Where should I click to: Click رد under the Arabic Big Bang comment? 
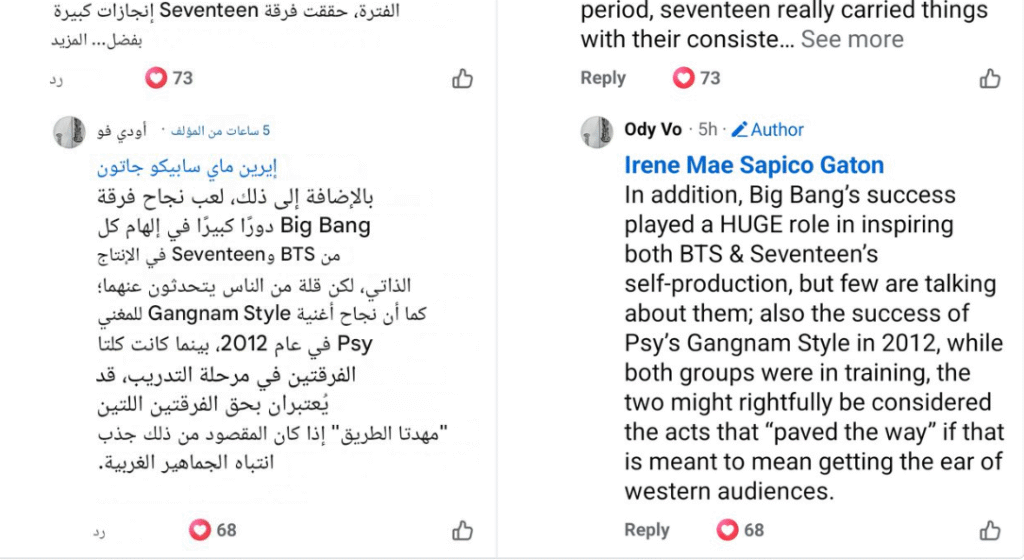tap(100, 531)
